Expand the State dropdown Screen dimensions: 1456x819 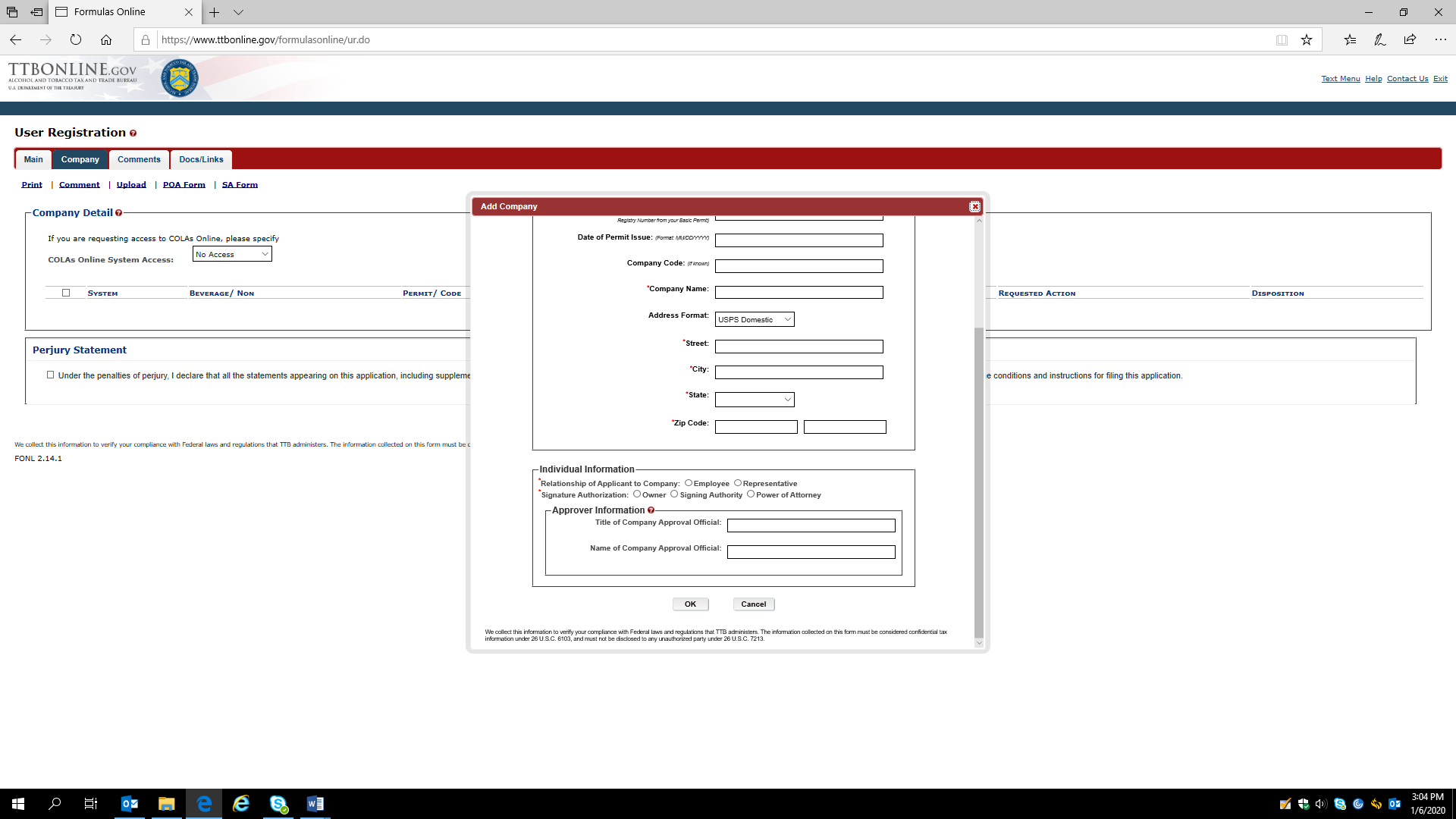point(754,400)
